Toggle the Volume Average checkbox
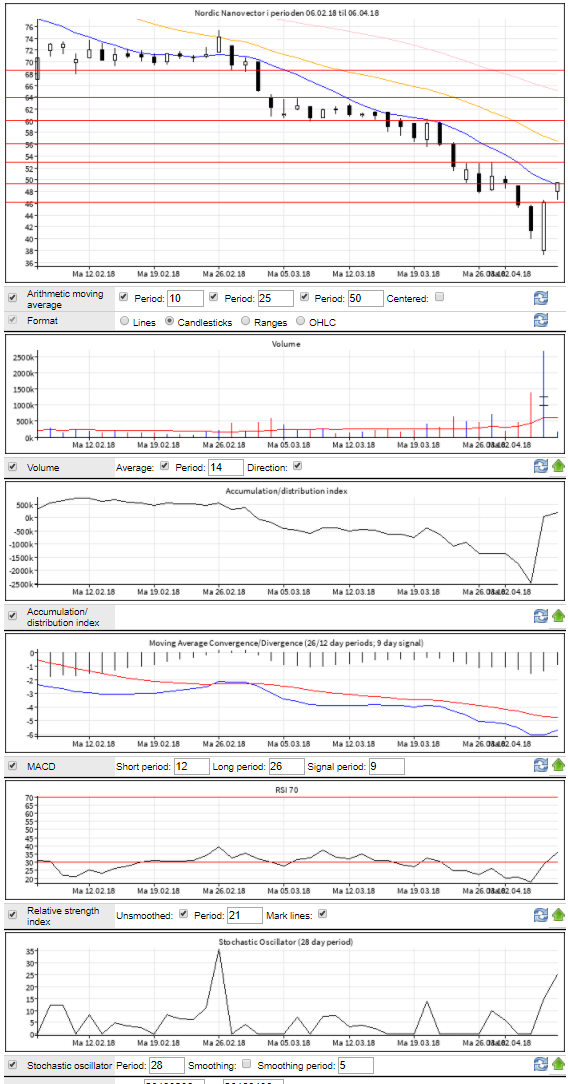This screenshot has height=1084, width=568. pyautogui.click(x=164, y=466)
